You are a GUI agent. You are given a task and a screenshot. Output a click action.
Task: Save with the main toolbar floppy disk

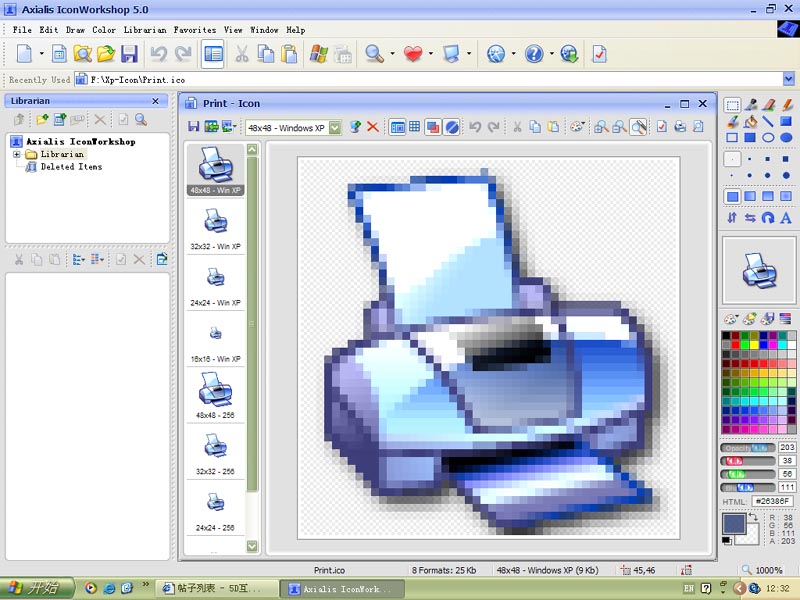pos(129,54)
